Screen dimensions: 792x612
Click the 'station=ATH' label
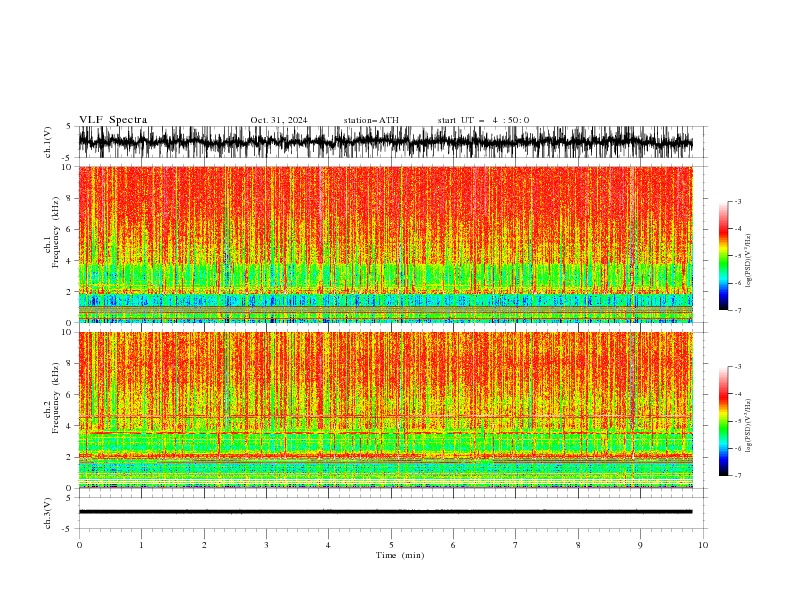(371, 120)
